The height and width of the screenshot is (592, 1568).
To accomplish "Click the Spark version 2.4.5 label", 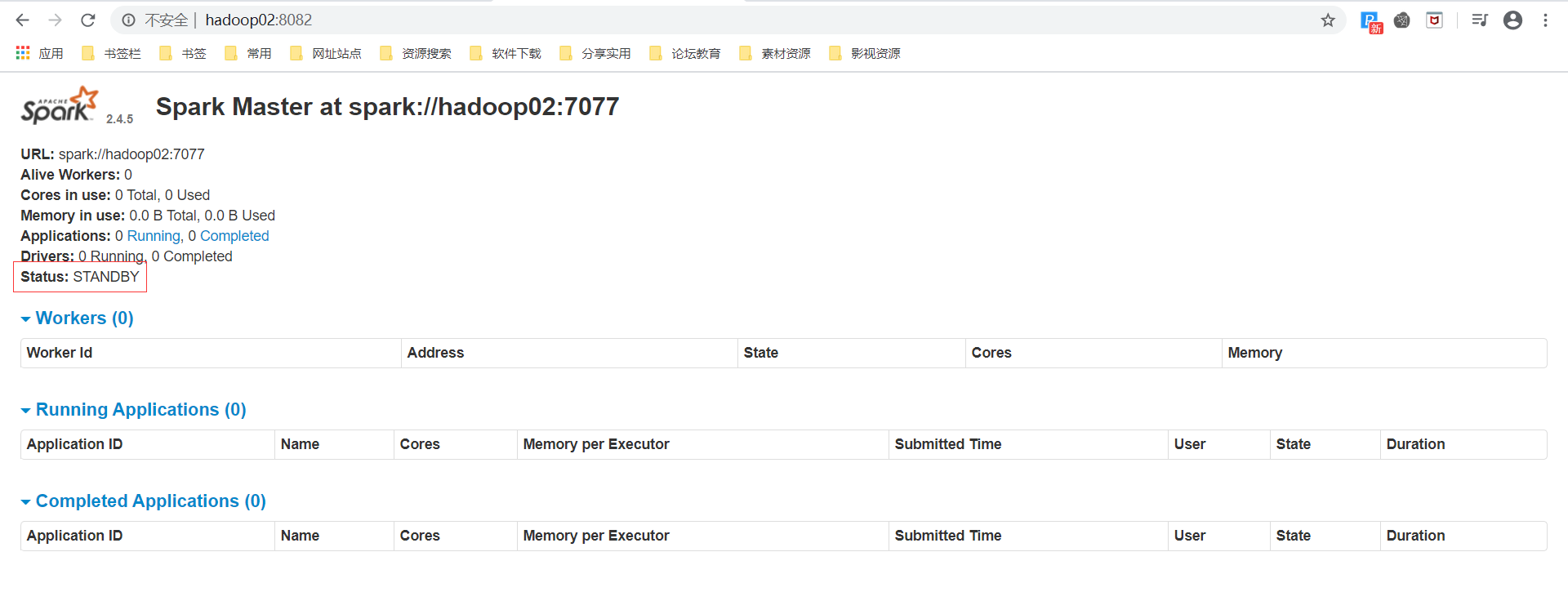I will [119, 119].
